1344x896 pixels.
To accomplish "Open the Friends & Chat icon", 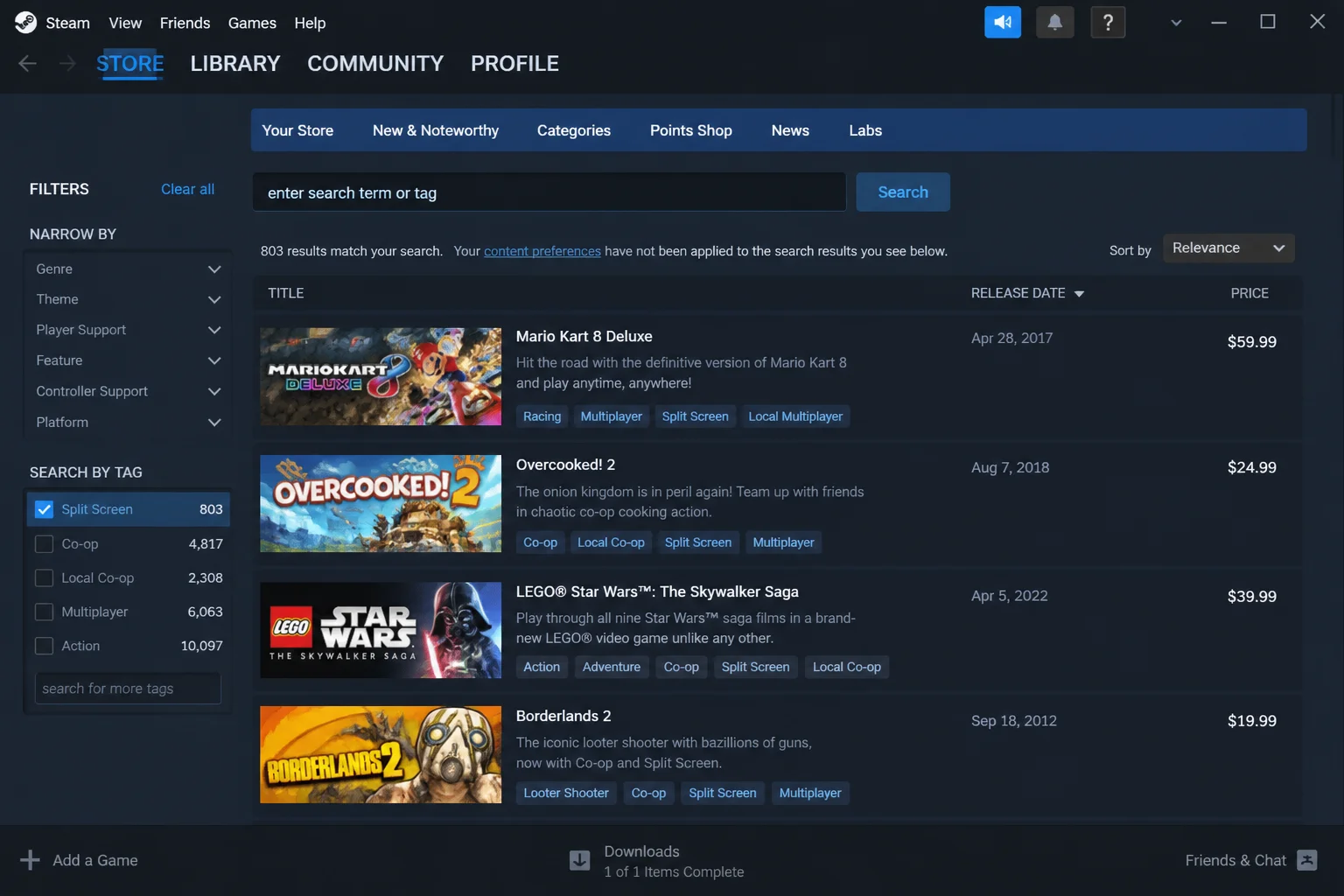I will (1307, 860).
